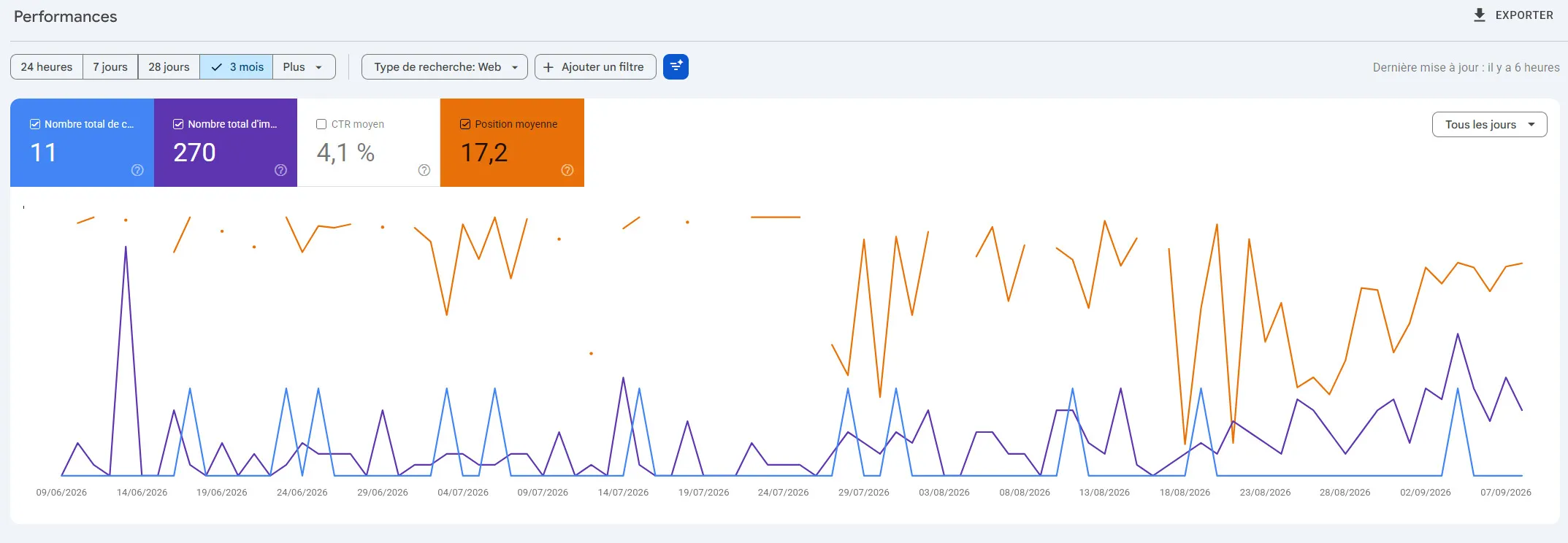Click the position value 17,2

pos(484,153)
